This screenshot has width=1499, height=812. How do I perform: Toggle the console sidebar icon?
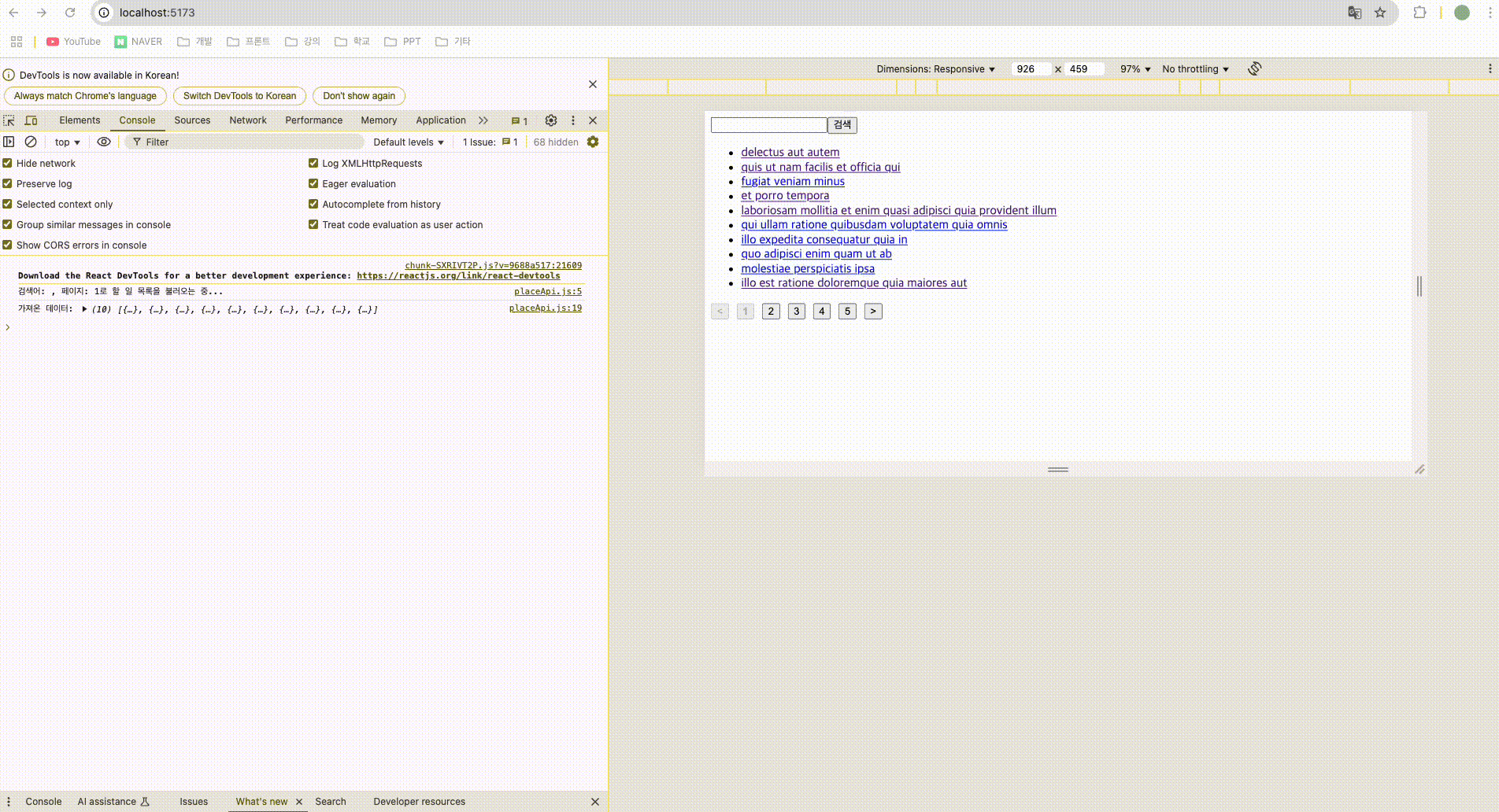pos(9,142)
